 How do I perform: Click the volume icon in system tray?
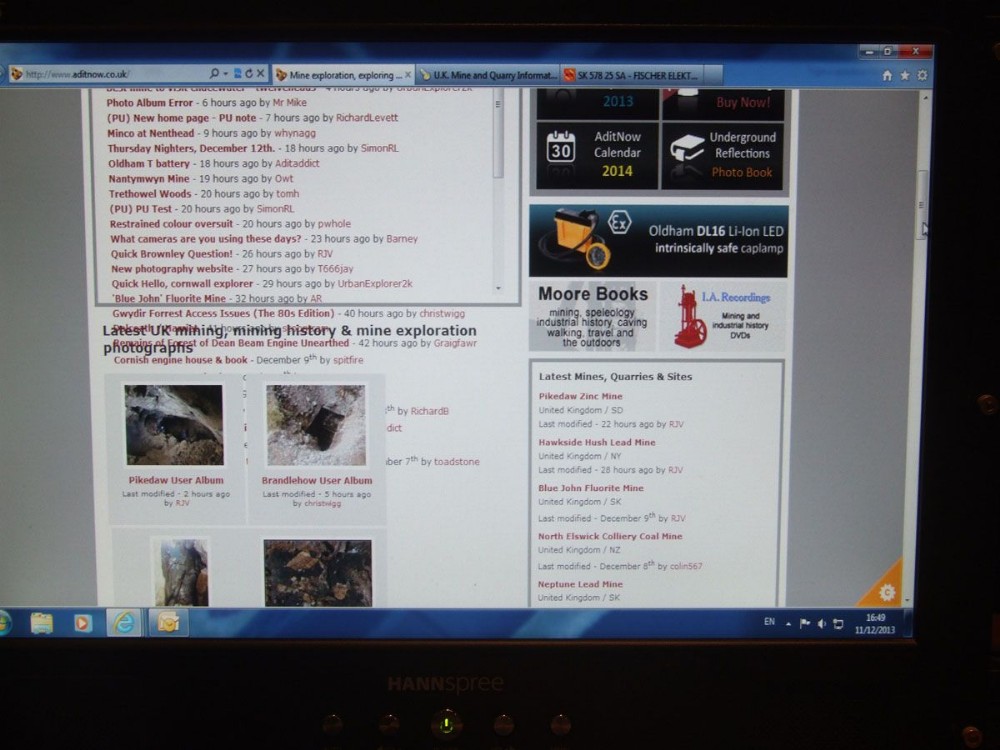821,623
